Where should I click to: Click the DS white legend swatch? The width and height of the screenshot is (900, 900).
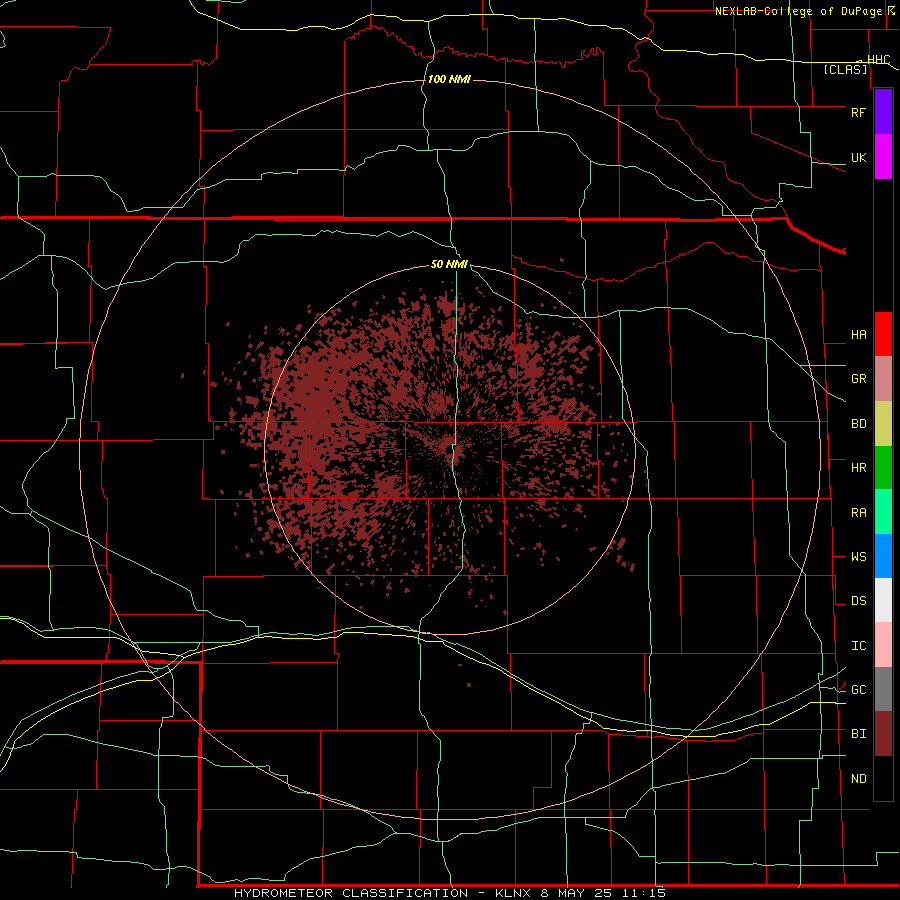click(883, 600)
